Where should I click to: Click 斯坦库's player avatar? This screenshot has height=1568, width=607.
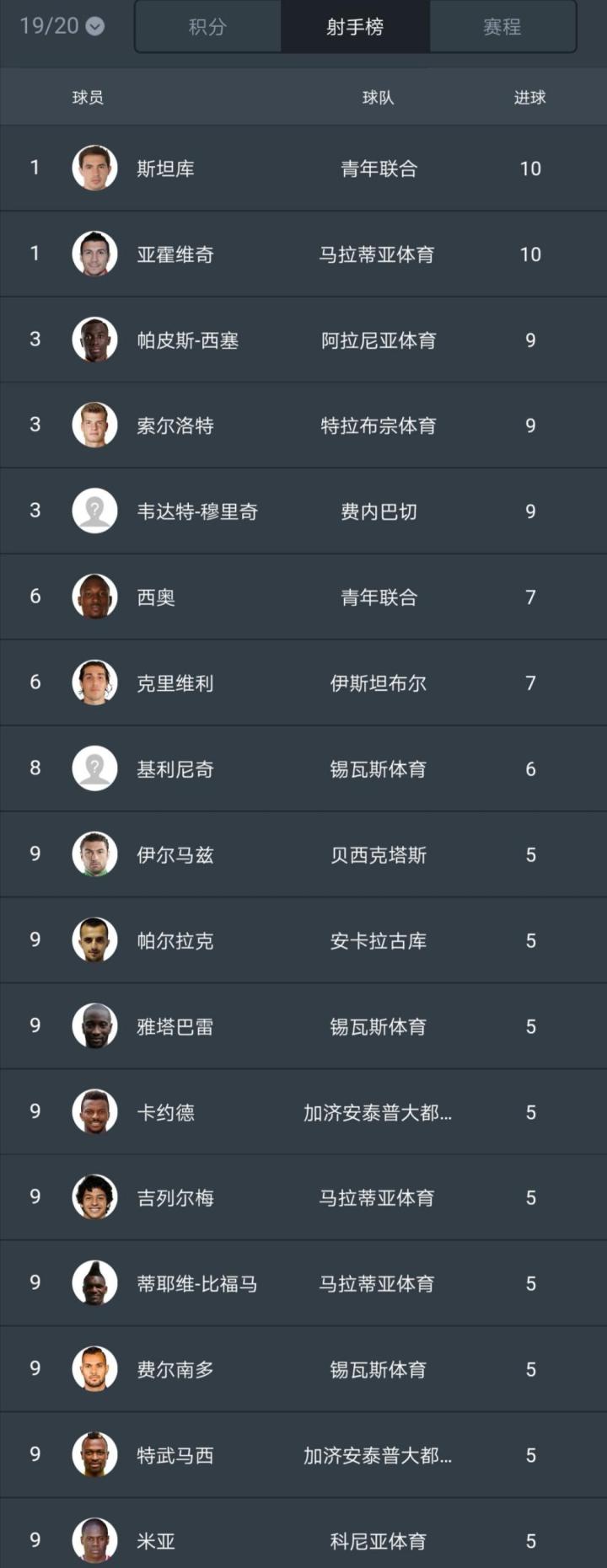[94, 169]
